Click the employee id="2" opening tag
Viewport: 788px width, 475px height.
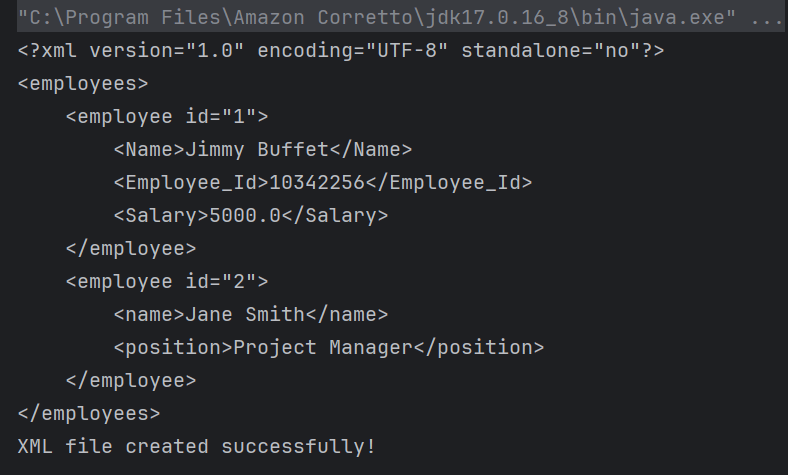[x=167, y=281]
